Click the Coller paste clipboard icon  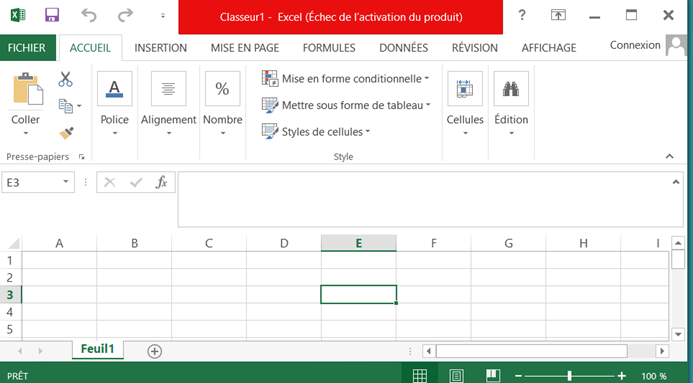(x=27, y=89)
